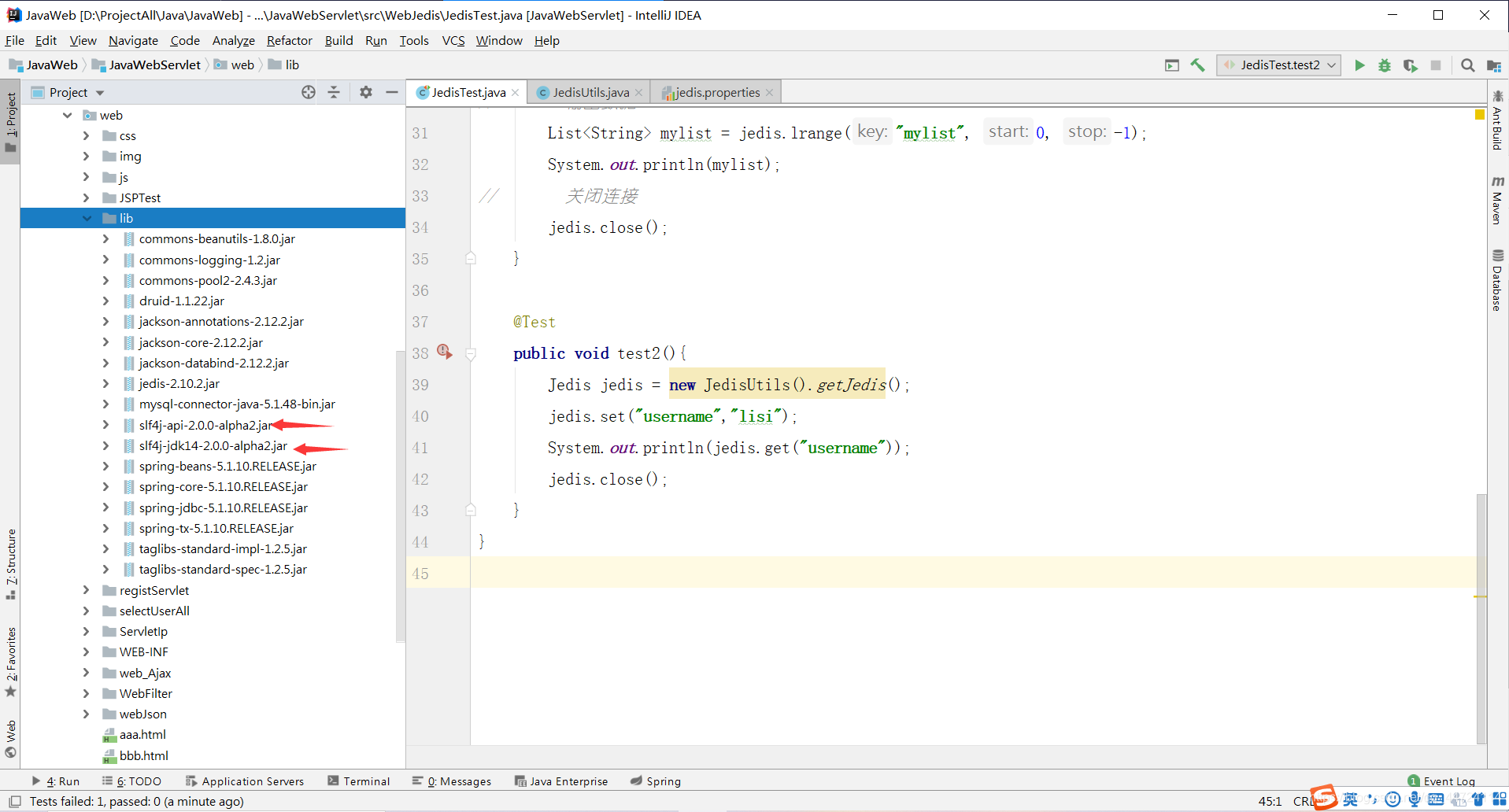Open the Analyze menu
Image resolution: width=1509 pixels, height=812 pixels.
tap(233, 41)
